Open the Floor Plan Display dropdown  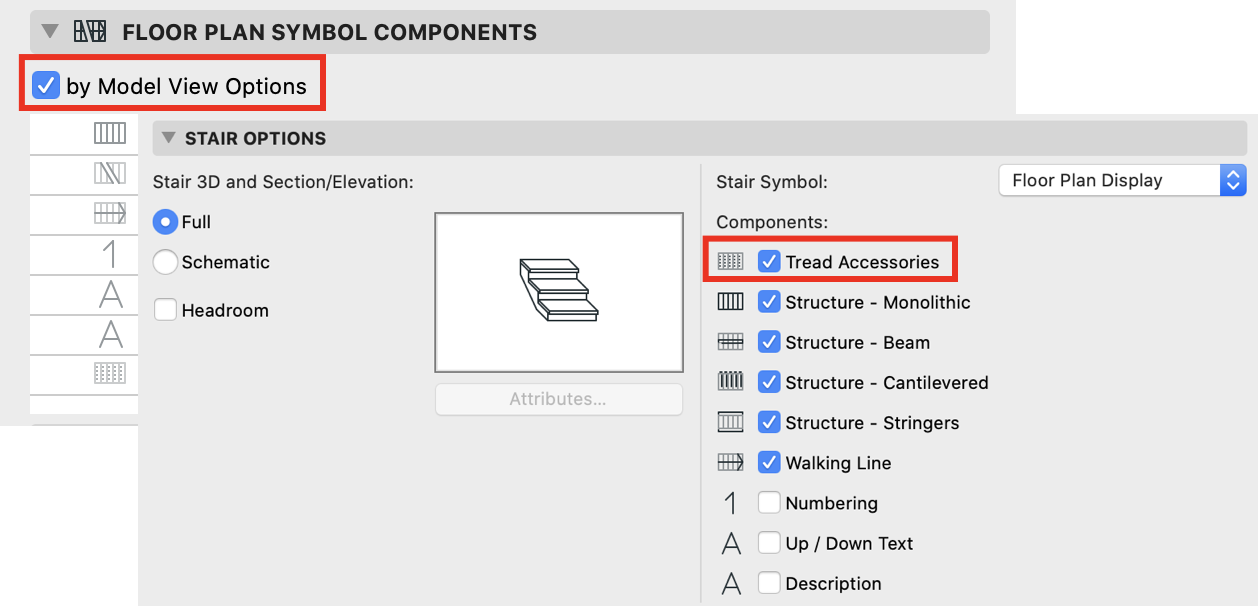(1123, 181)
